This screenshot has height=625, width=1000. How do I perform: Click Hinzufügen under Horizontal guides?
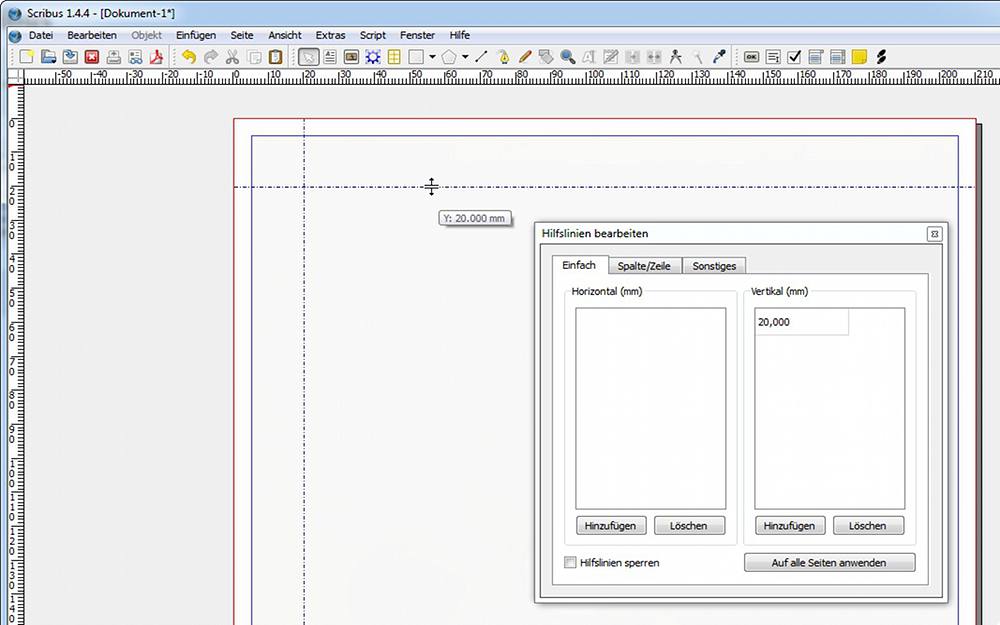pyautogui.click(x=610, y=526)
